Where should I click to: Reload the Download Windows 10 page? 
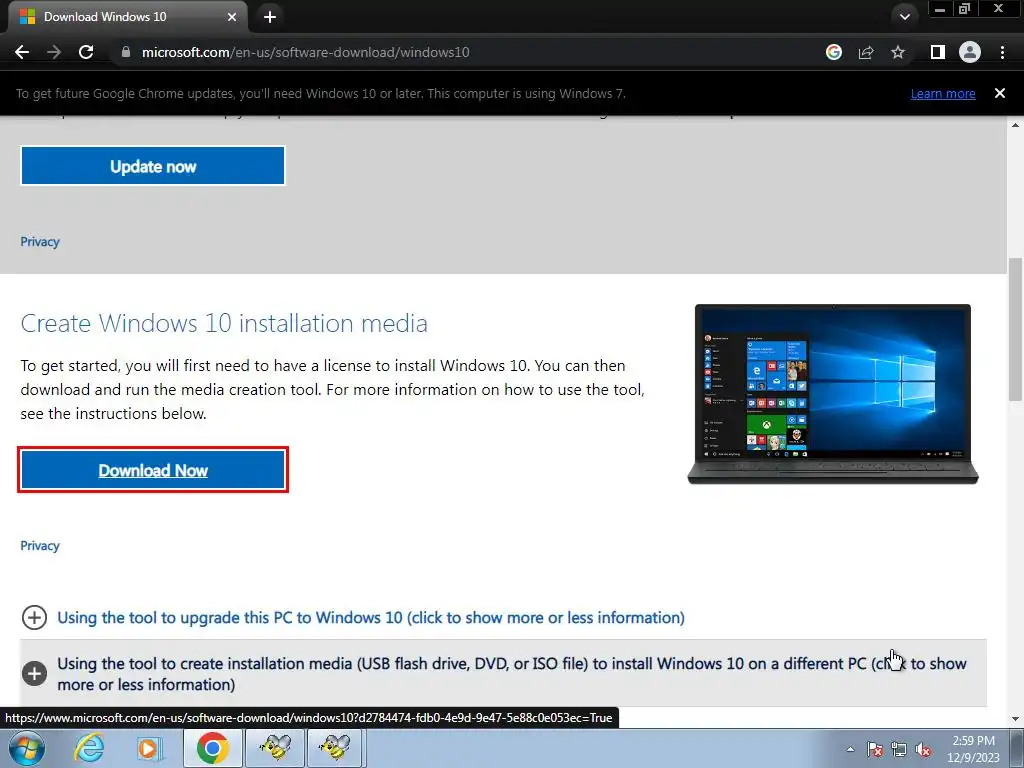point(86,52)
